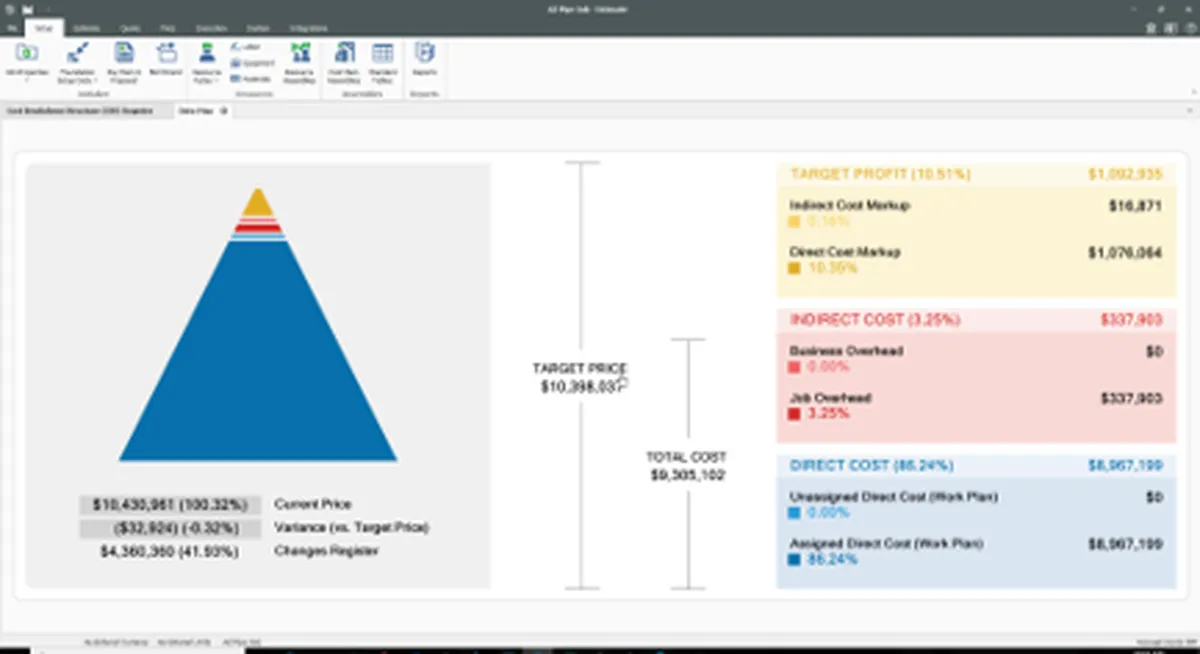Open Resource Assemblies from the ribbon
Viewport: 1200px width, 654px height.
(x=299, y=62)
